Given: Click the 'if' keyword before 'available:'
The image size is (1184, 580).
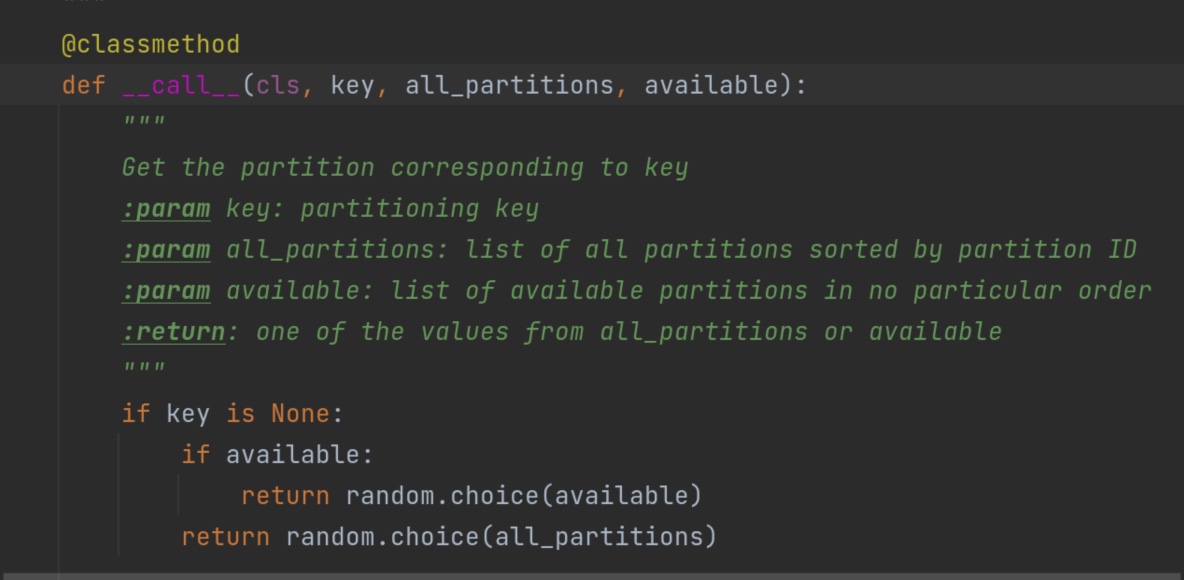Looking at the screenshot, I should click(x=196, y=455).
